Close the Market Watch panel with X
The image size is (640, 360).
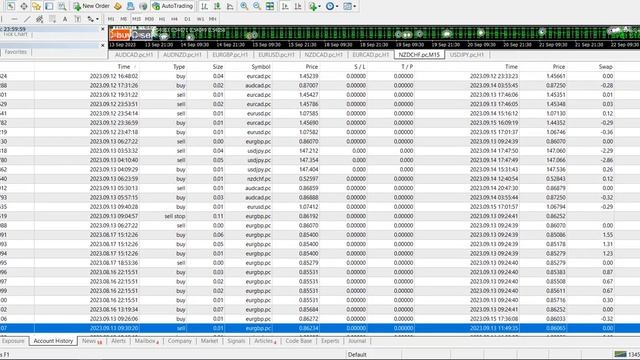click(x=103, y=29)
